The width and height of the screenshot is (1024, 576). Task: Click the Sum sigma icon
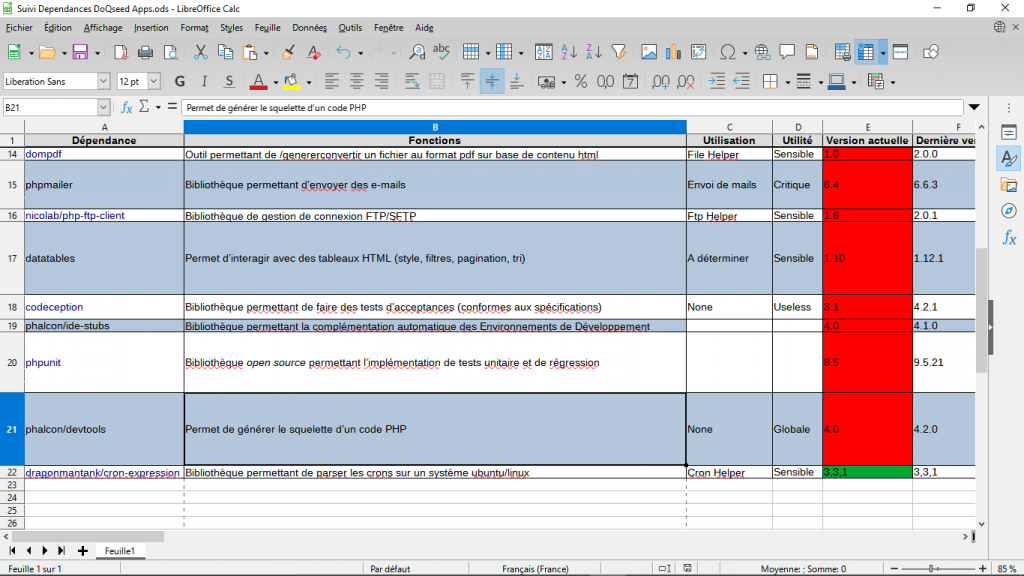(x=144, y=106)
